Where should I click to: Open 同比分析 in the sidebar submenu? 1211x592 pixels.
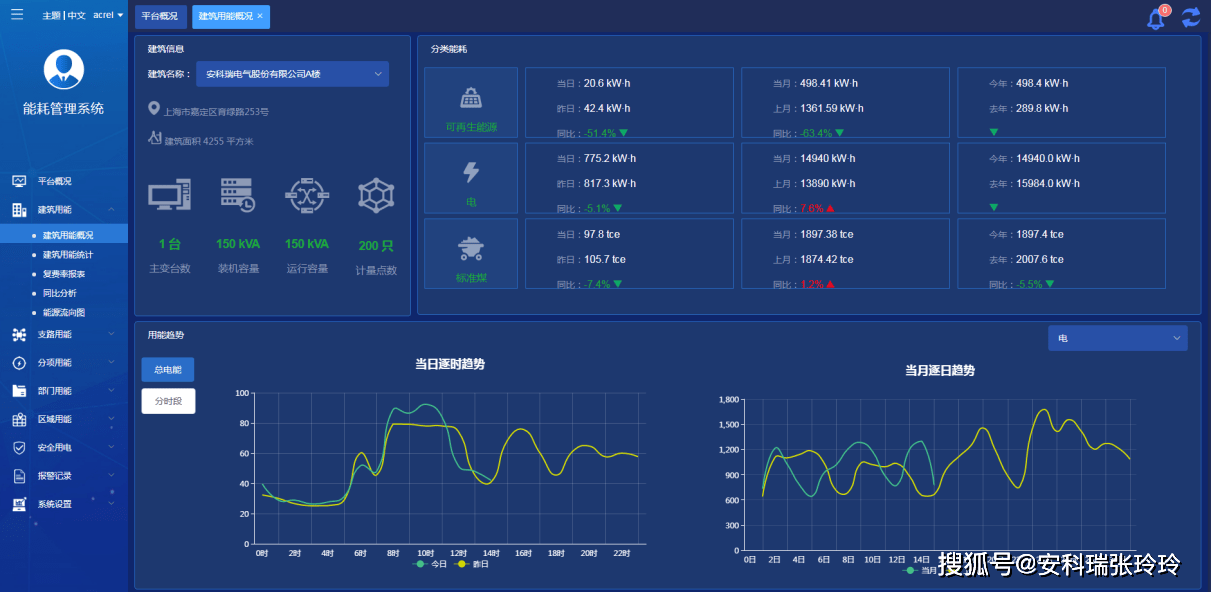[x=59, y=293]
